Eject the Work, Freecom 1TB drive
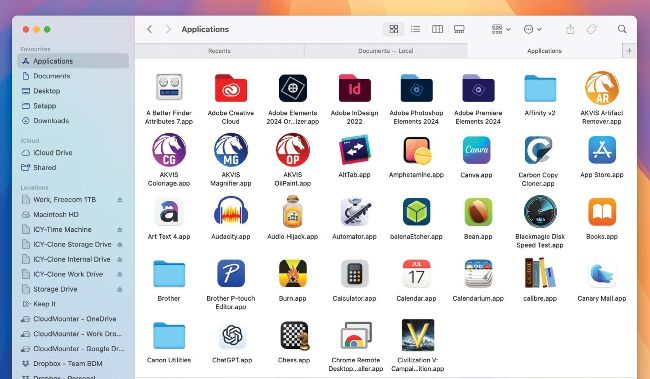 [x=120, y=199]
